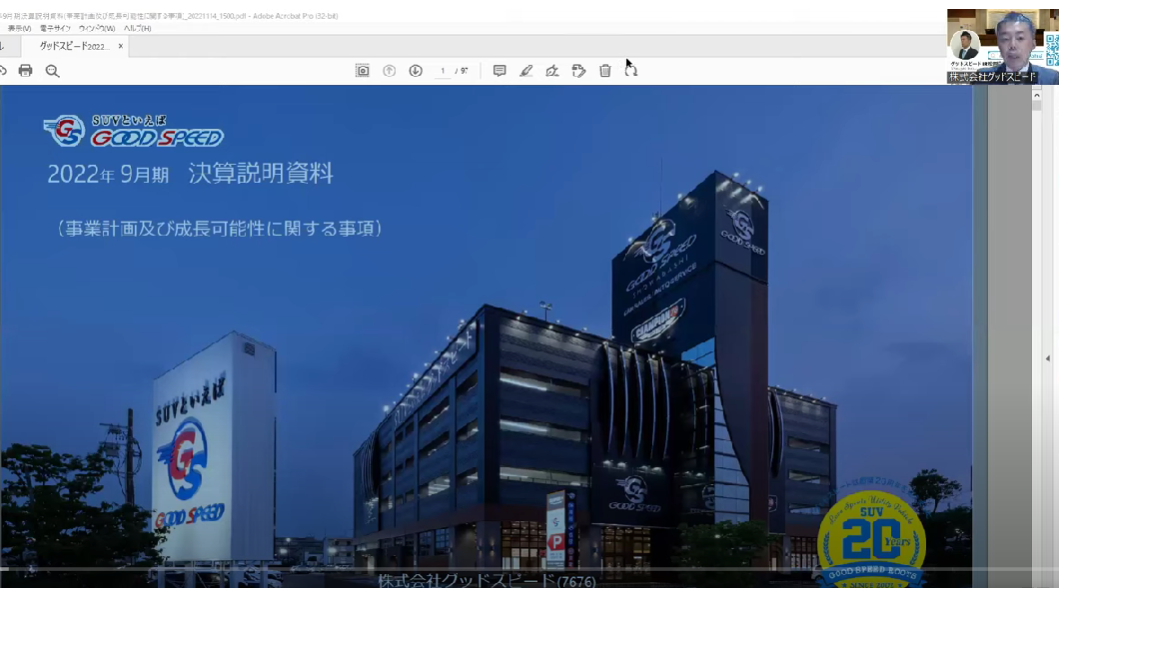
Task: Open the ヘルプ(H) menu
Action: 137,28
